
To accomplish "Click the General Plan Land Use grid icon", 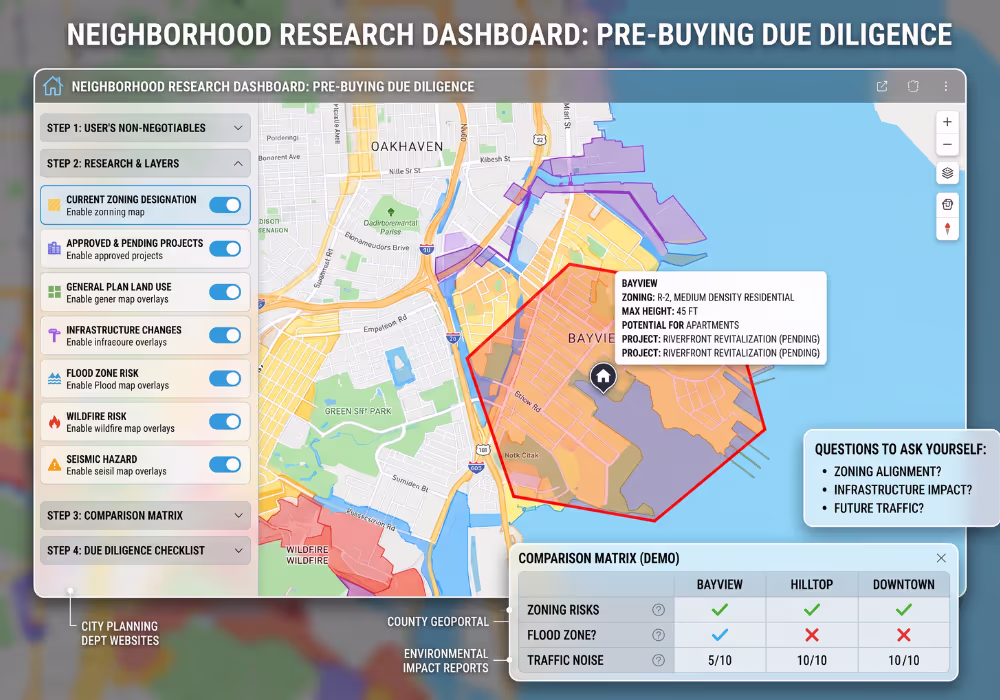I will click(x=54, y=292).
